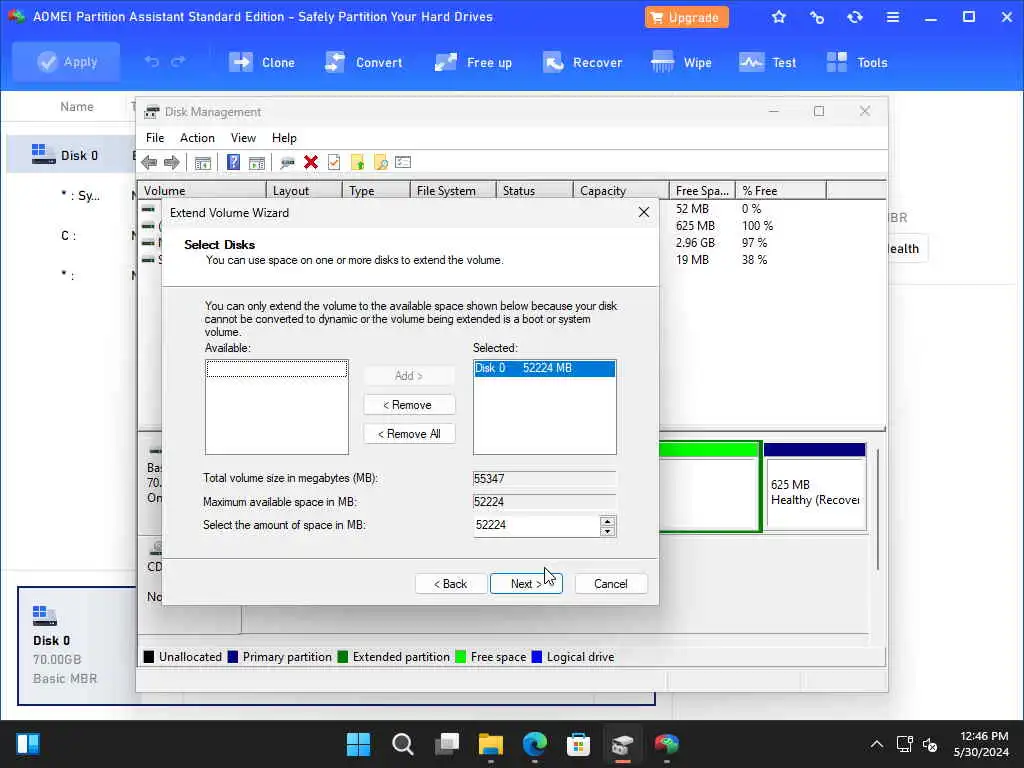Click the taskbar clock showing 12:46 PM
1024x768 pixels.
coord(980,744)
